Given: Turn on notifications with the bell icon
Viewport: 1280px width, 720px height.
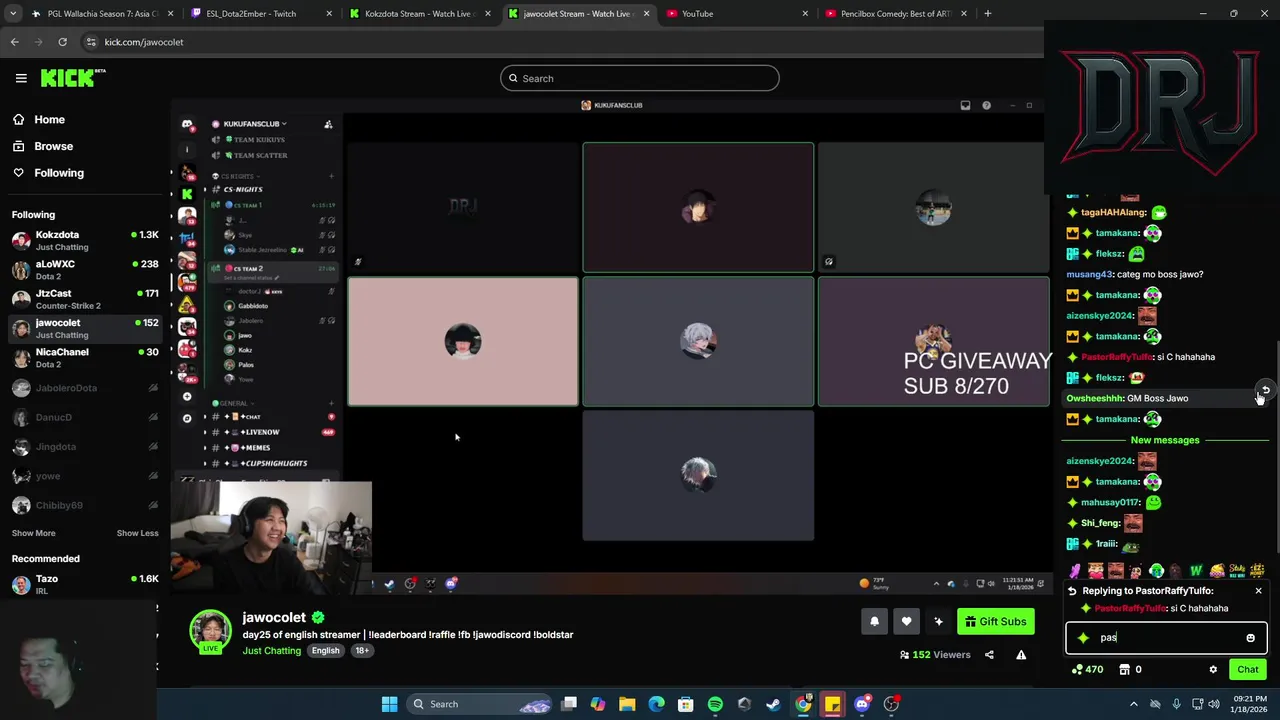Looking at the screenshot, I should 874,621.
